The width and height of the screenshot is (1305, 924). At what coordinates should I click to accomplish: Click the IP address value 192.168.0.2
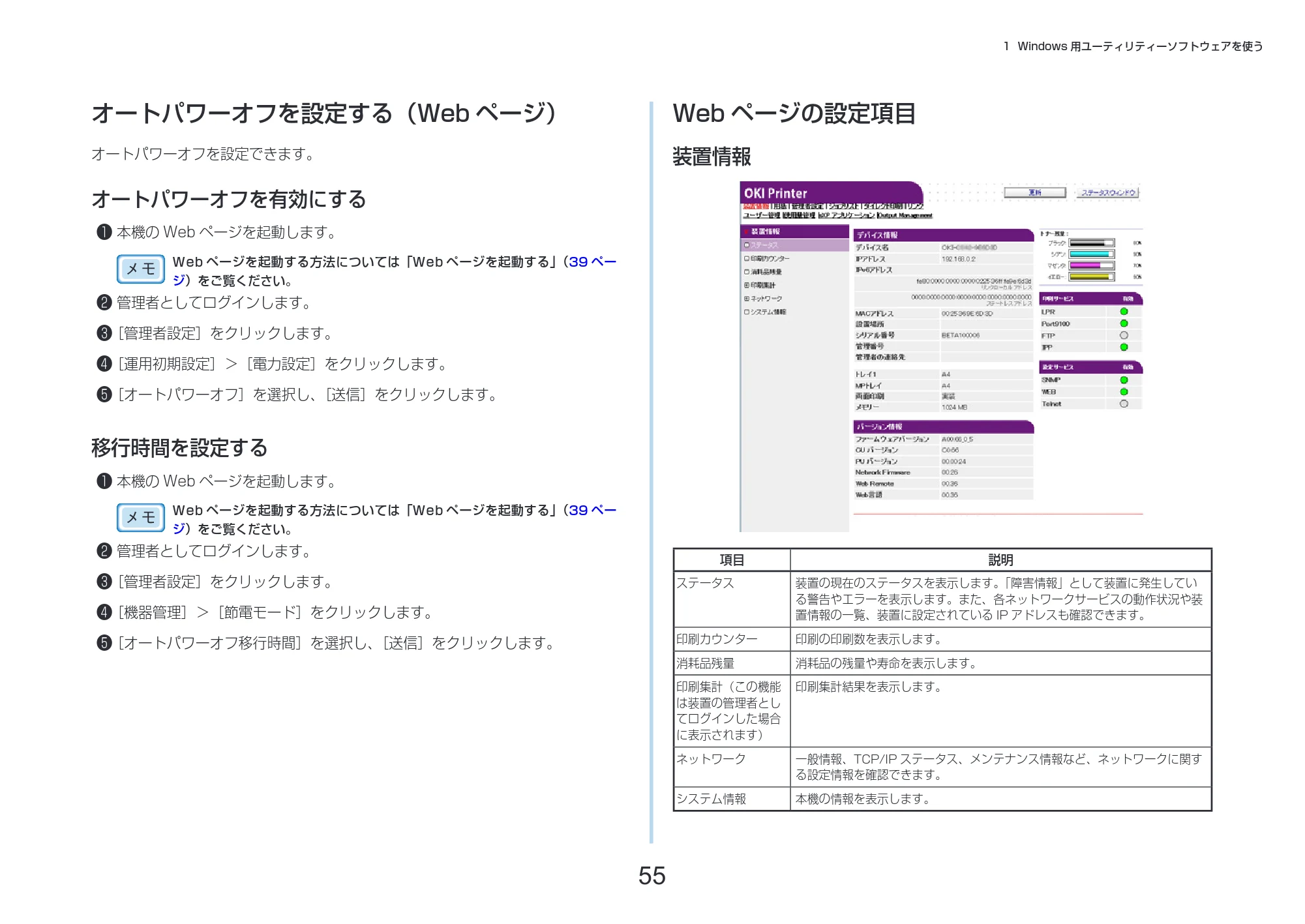click(x=959, y=259)
